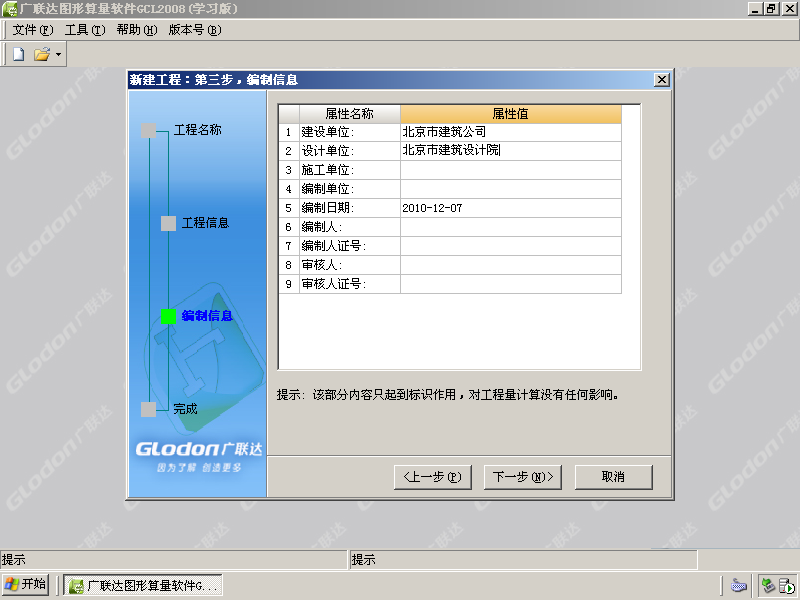Click the application icon in title bar
This screenshot has height=600, width=800.
pos(9,9)
